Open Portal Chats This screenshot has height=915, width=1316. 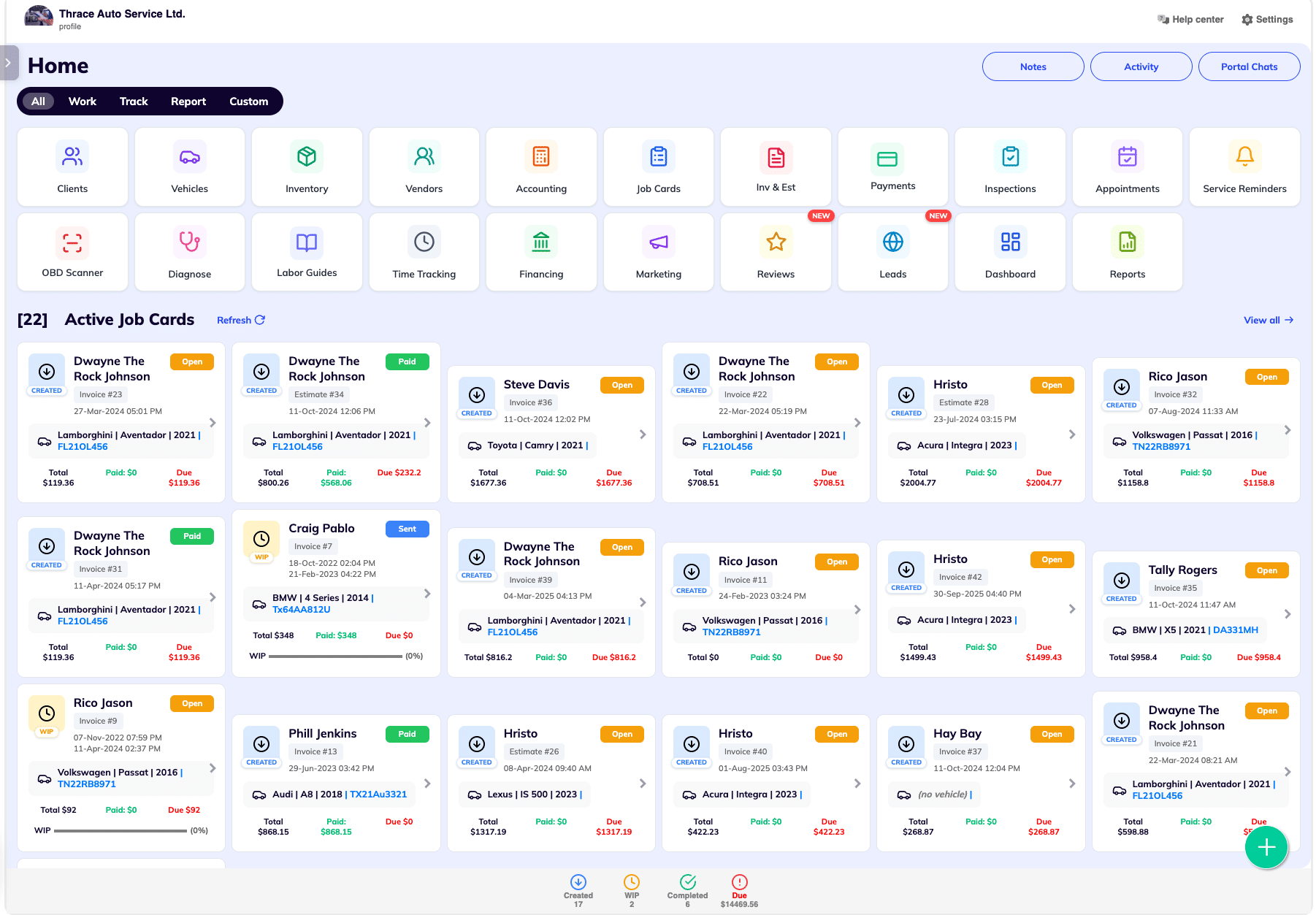pyautogui.click(x=1249, y=66)
